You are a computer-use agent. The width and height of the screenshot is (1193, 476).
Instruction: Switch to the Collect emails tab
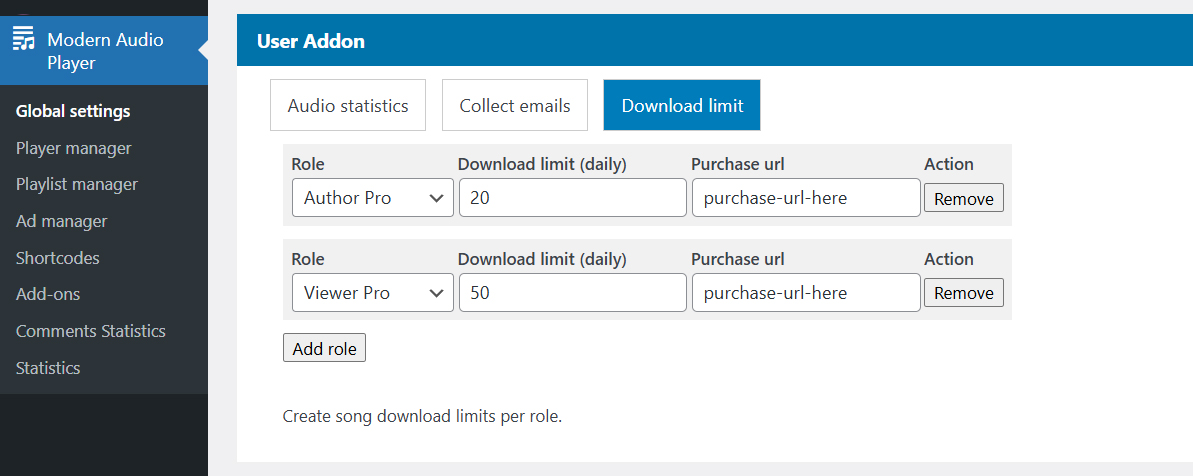[x=515, y=106]
